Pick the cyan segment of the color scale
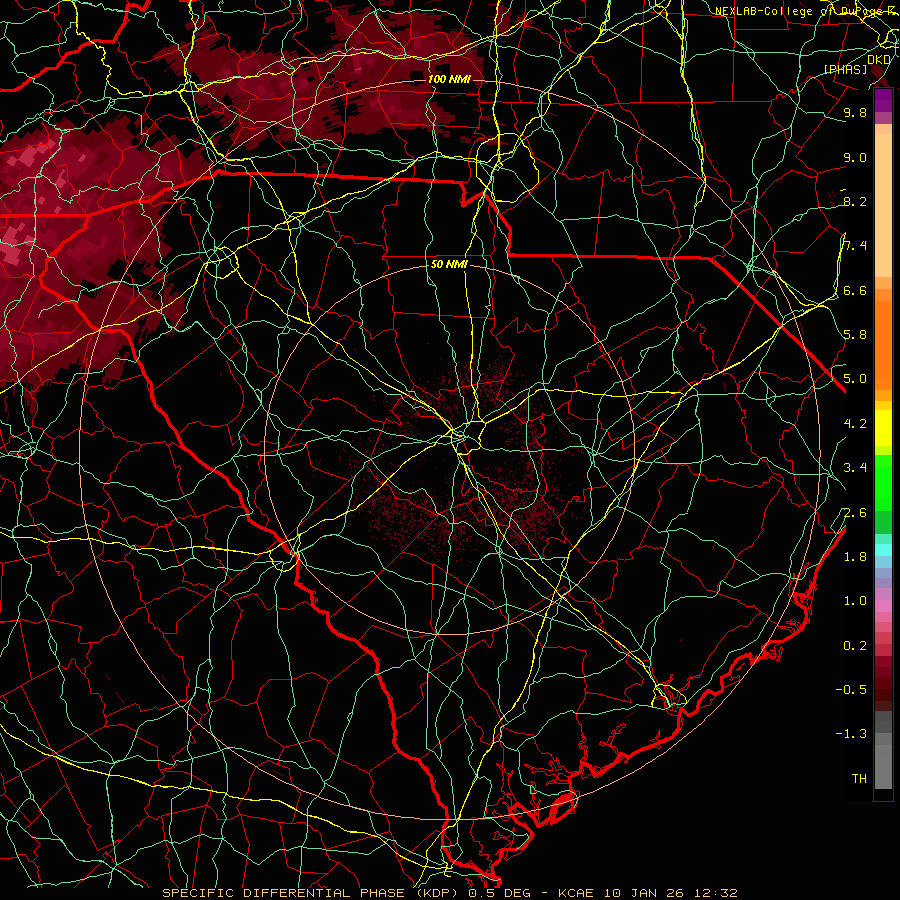Image resolution: width=900 pixels, height=900 pixels. (883, 550)
